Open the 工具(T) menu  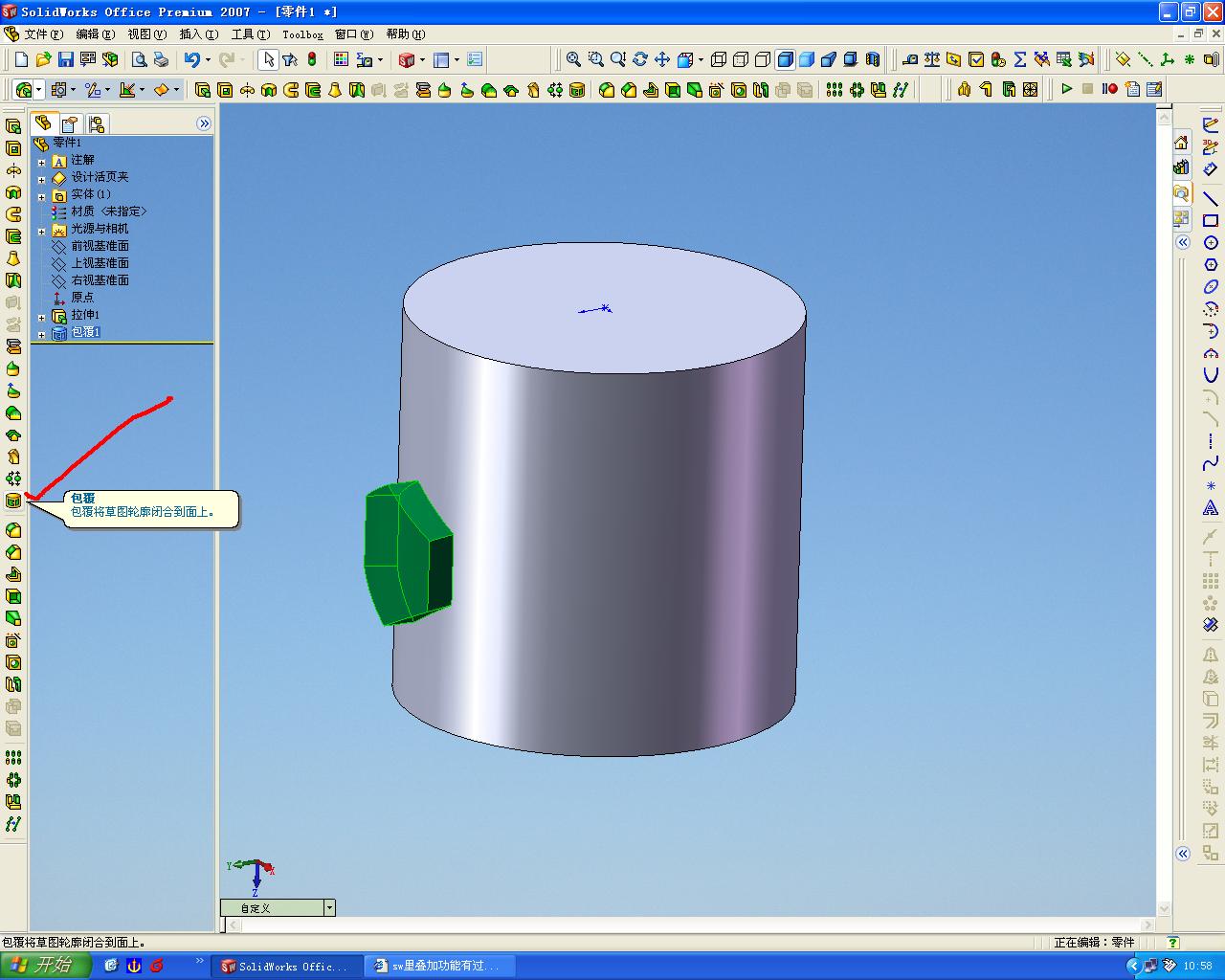click(x=251, y=34)
